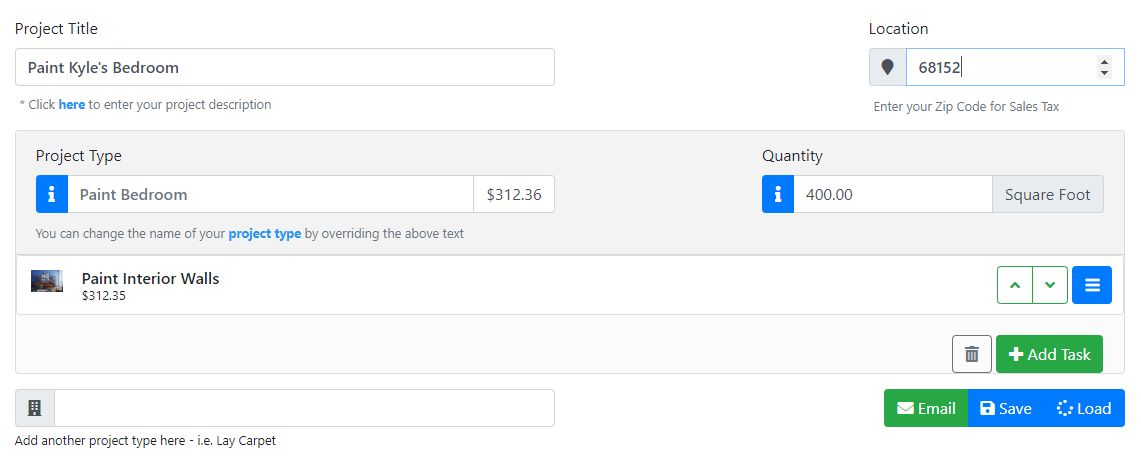Image resolution: width=1141 pixels, height=466 pixels.
Task: Click the 'project type' blue link text
Action: click(x=265, y=234)
